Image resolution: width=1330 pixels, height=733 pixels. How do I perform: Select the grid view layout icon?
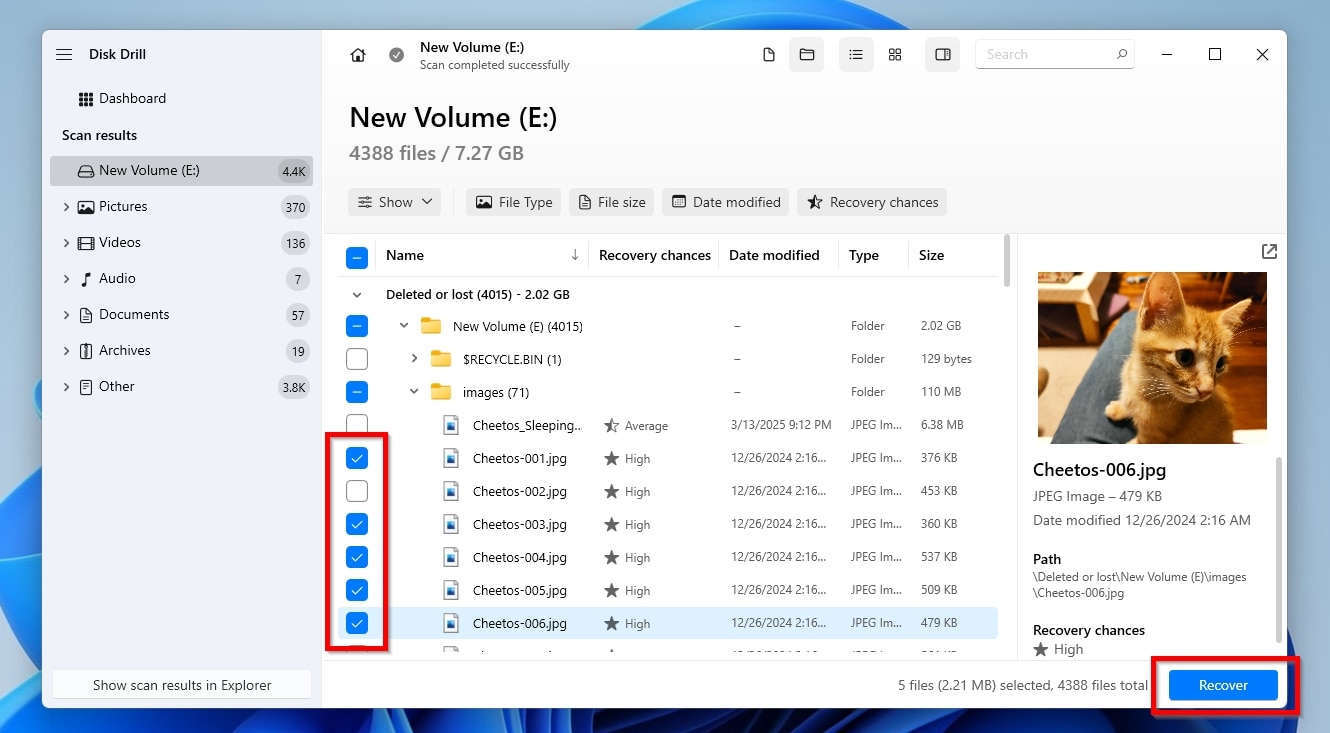coord(895,55)
